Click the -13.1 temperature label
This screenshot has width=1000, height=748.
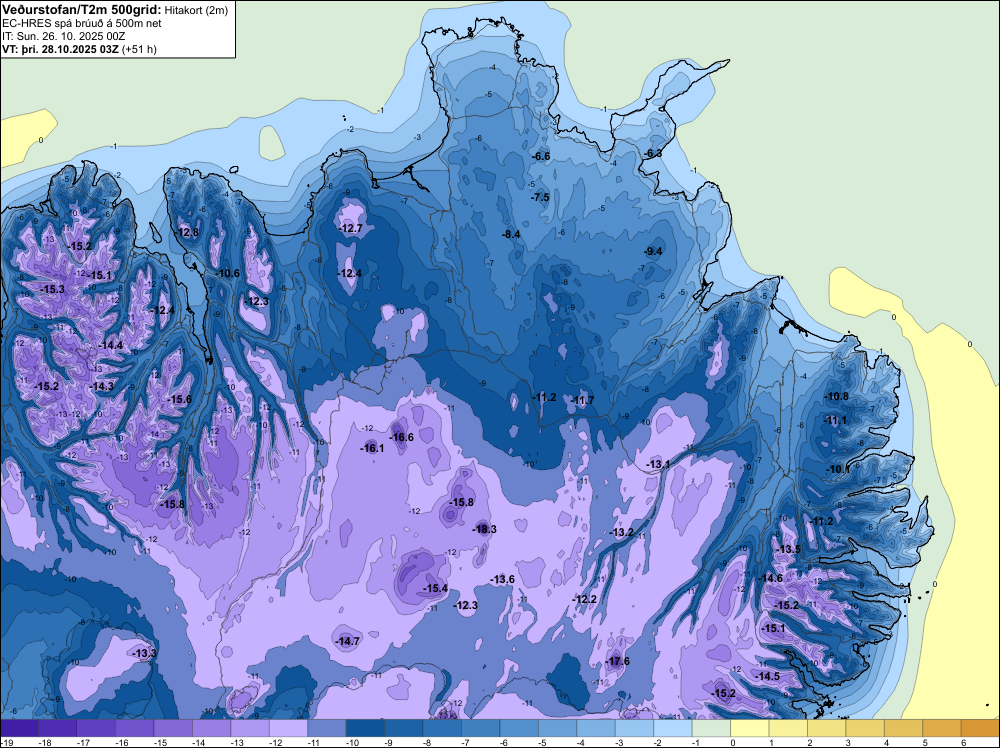[x=658, y=464]
